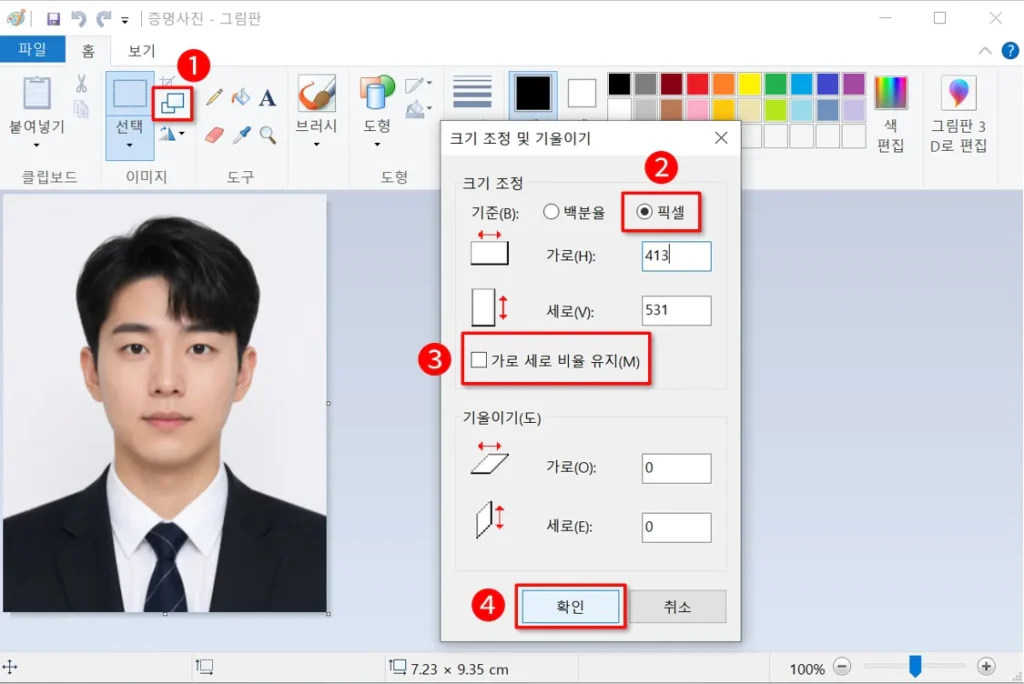Select the Fill with color bucket
Screen dimensions: 1024x684
[241, 97]
